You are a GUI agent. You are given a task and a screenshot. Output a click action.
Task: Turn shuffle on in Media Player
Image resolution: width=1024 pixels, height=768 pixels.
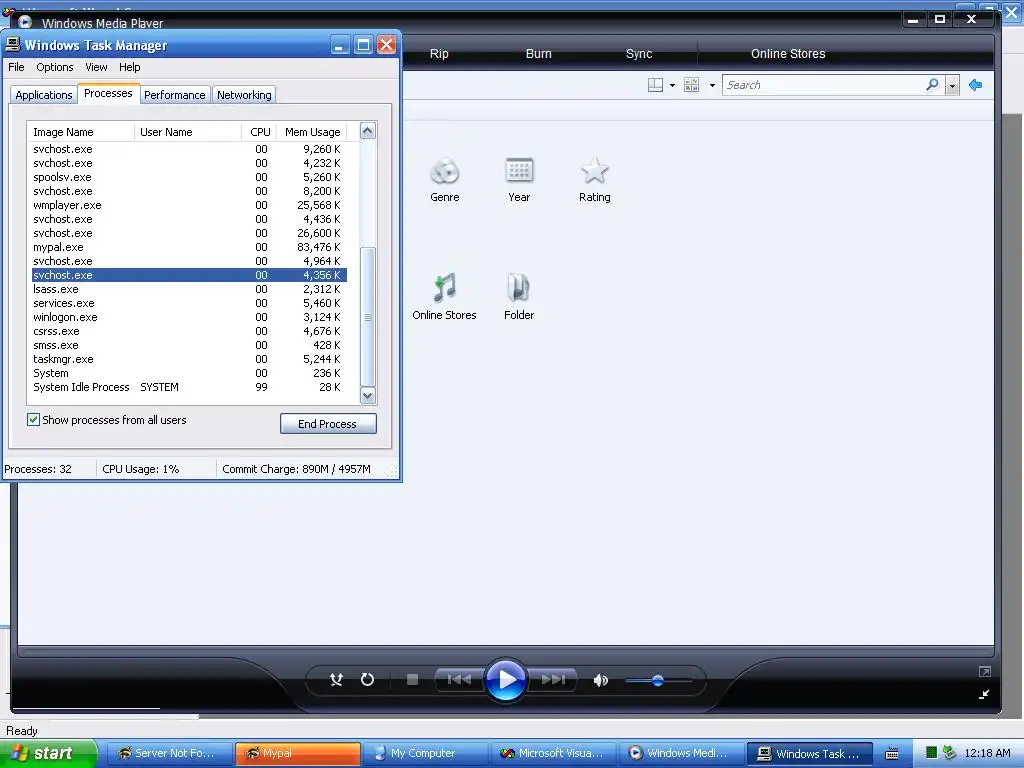pos(336,680)
